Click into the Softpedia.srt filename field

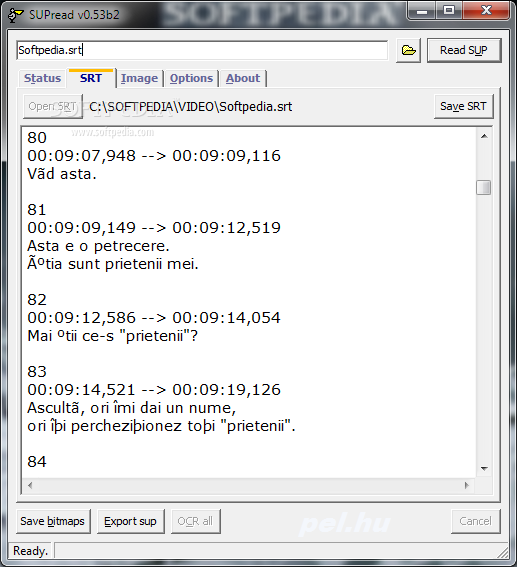(x=202, y=50)
